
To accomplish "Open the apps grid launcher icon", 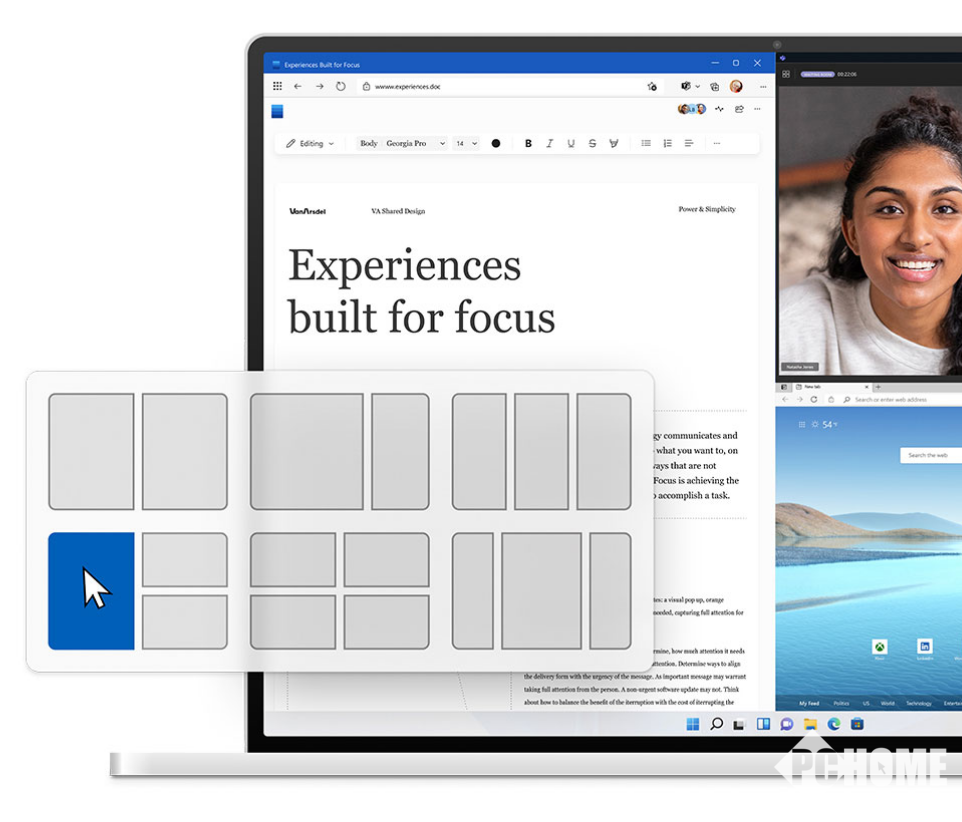I will (x=277, y=87).
